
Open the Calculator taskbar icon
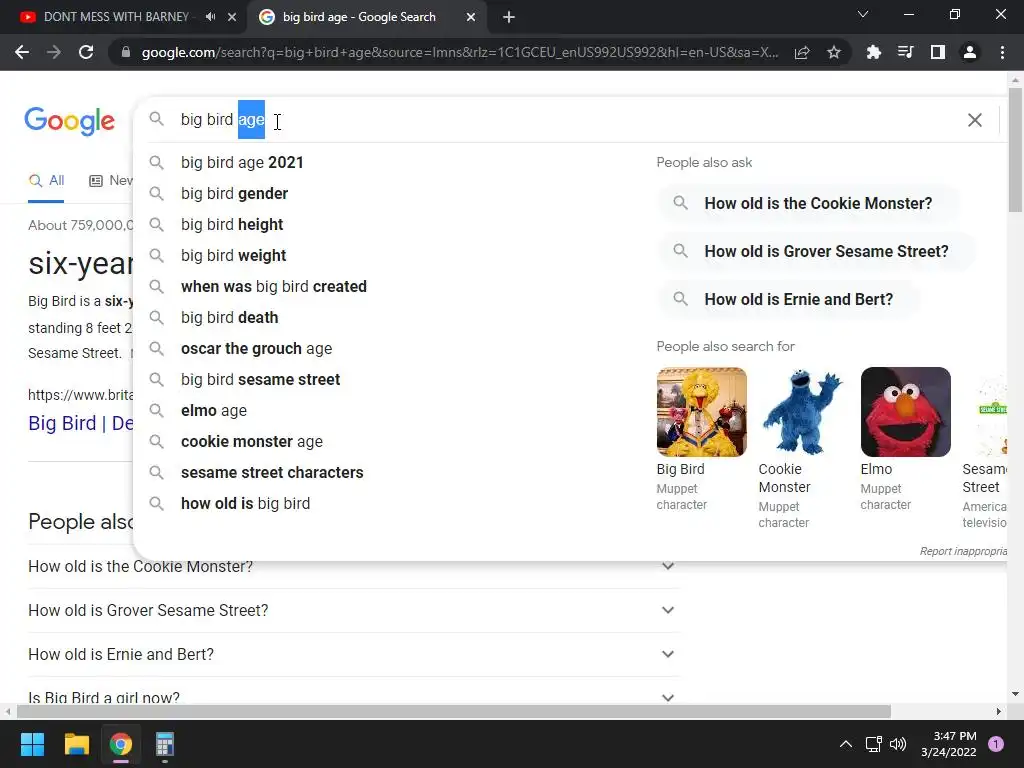coord(165,744)
